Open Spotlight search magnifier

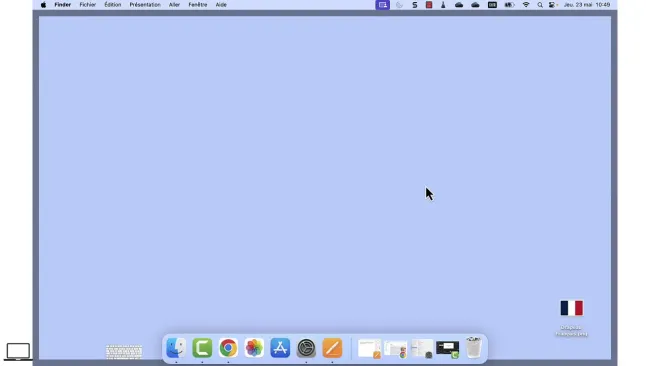click(540, 5)
